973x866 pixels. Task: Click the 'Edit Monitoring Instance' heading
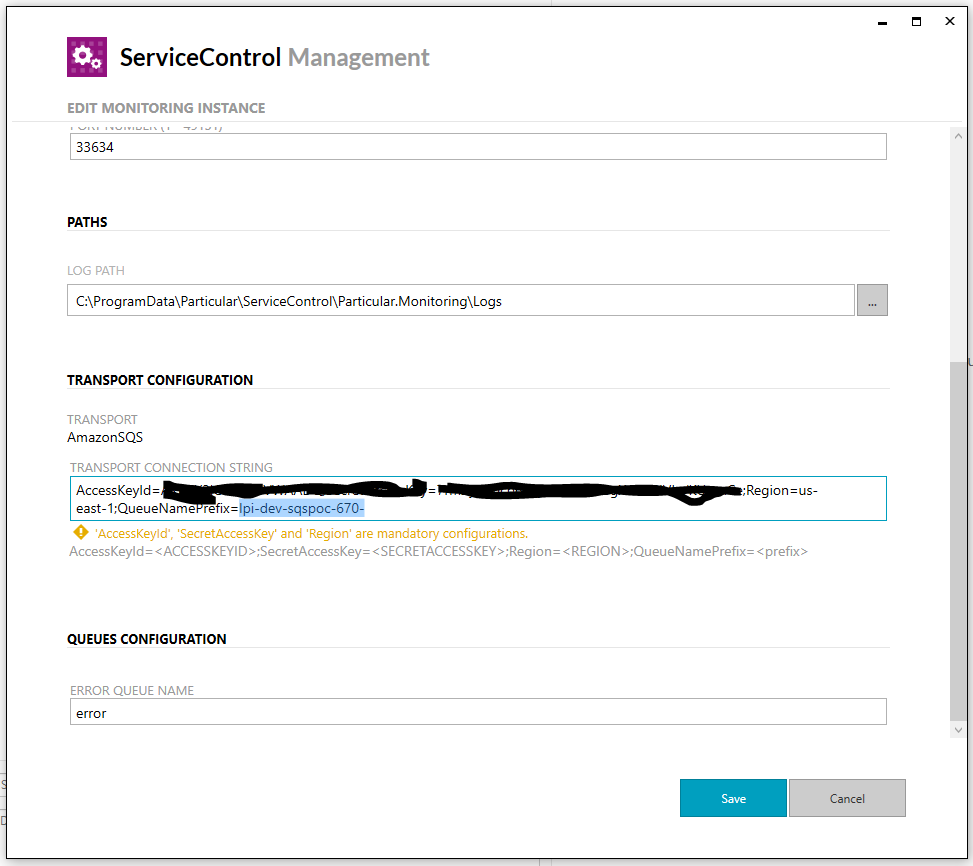click(x=166, y=108)
